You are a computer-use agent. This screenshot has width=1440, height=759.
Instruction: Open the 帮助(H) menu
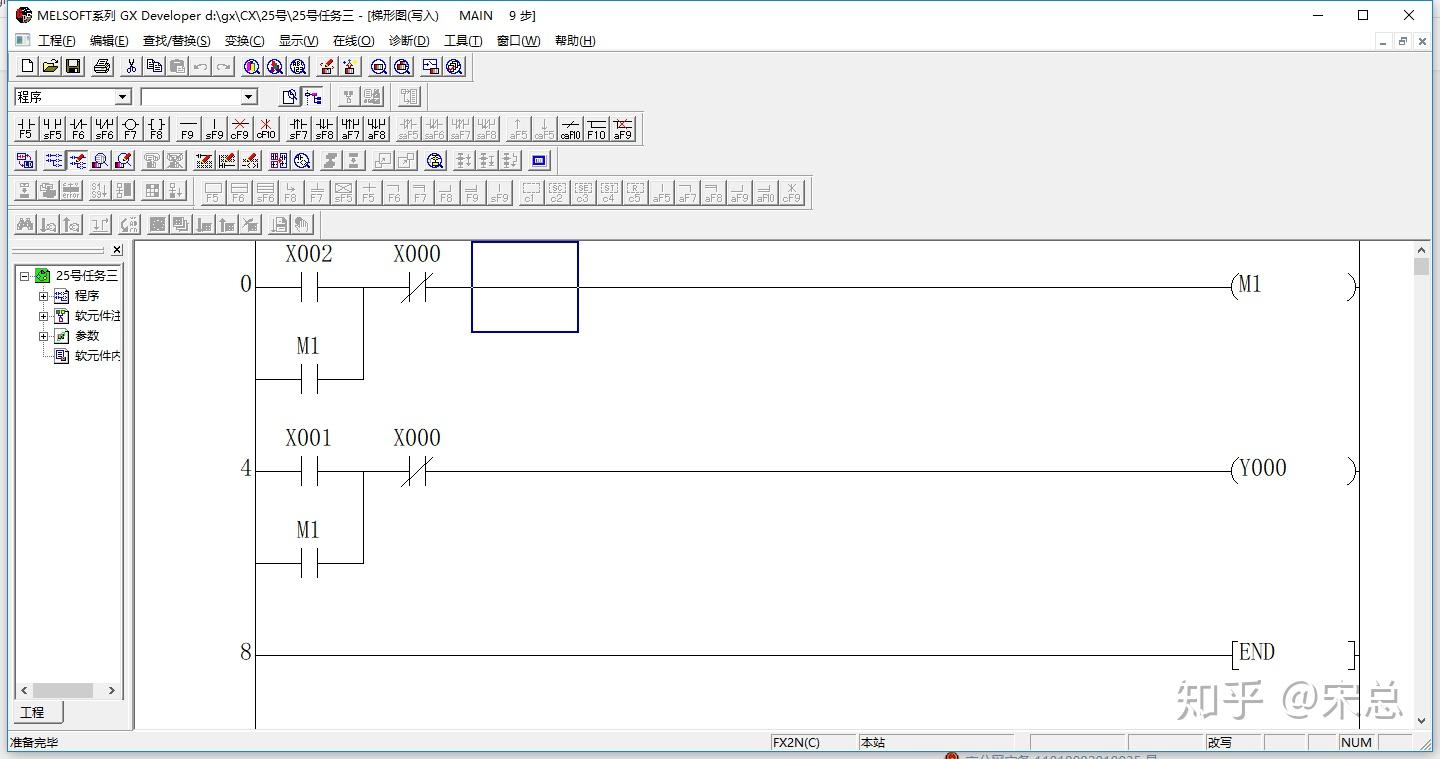(575, 41)
